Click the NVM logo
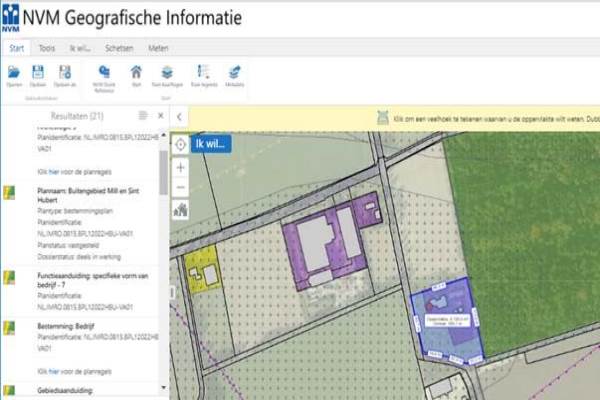The width and height of the screenshot is (600, 400). click(x=10, y=18)
